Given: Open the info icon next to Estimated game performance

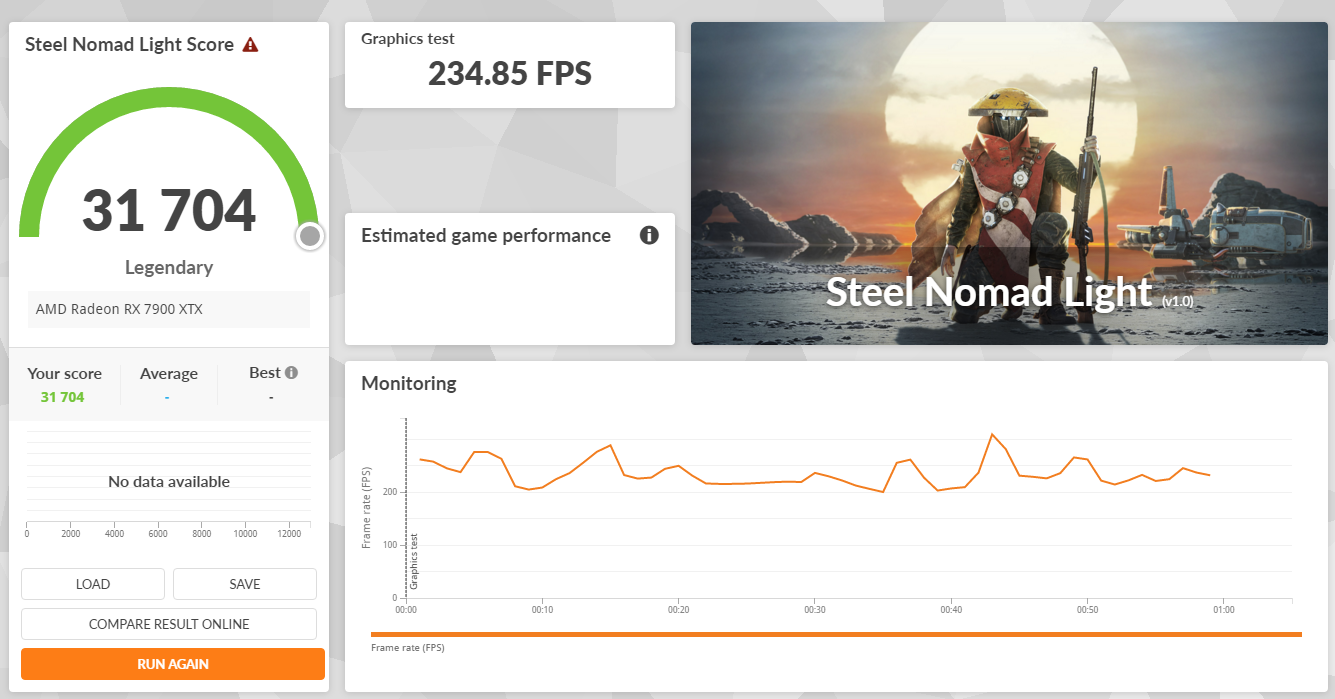Looking at the screenshot, I should (649, 235).
